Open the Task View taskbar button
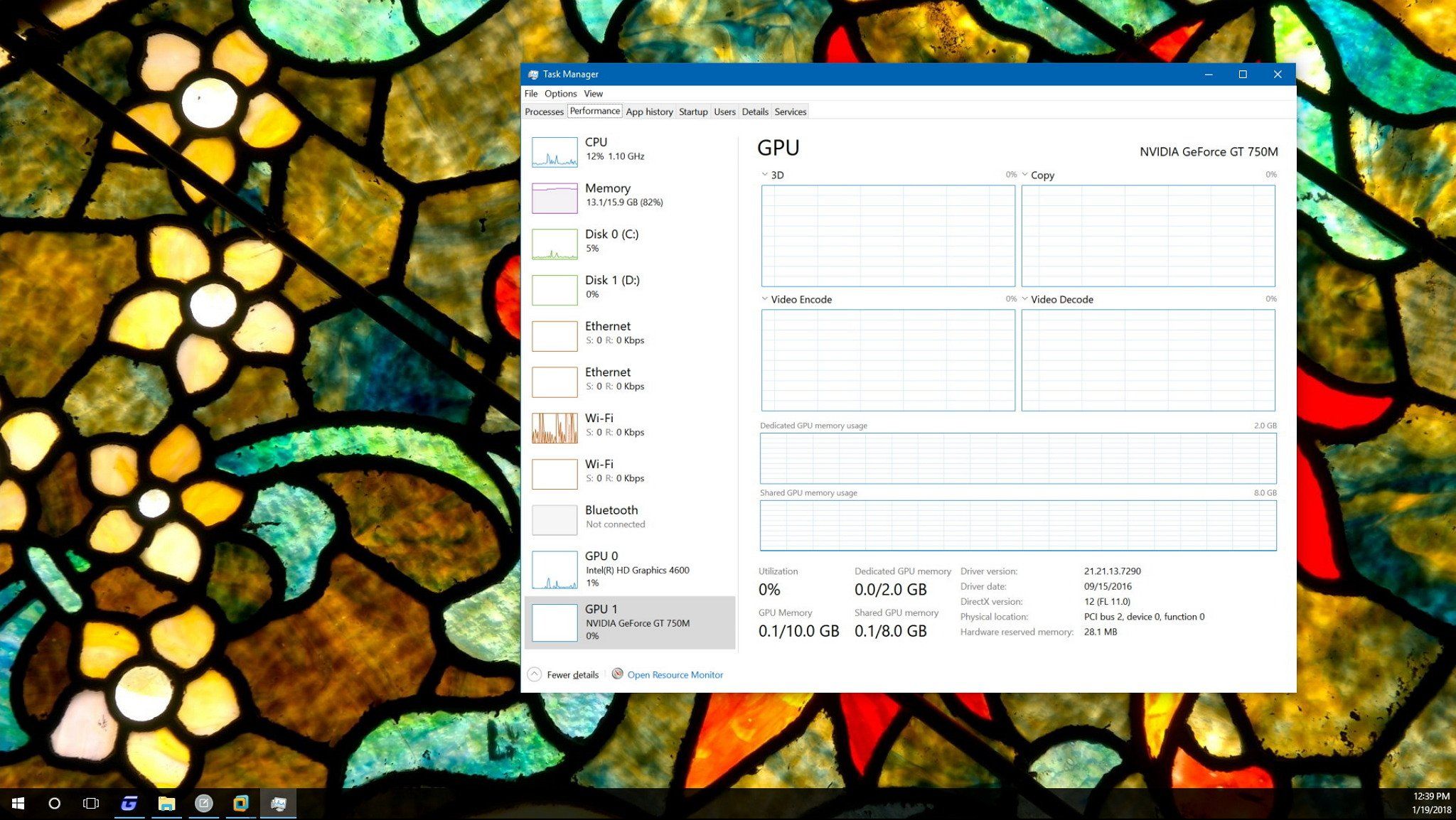Viewport: 1456px width, 820px height. pos(91,804)
